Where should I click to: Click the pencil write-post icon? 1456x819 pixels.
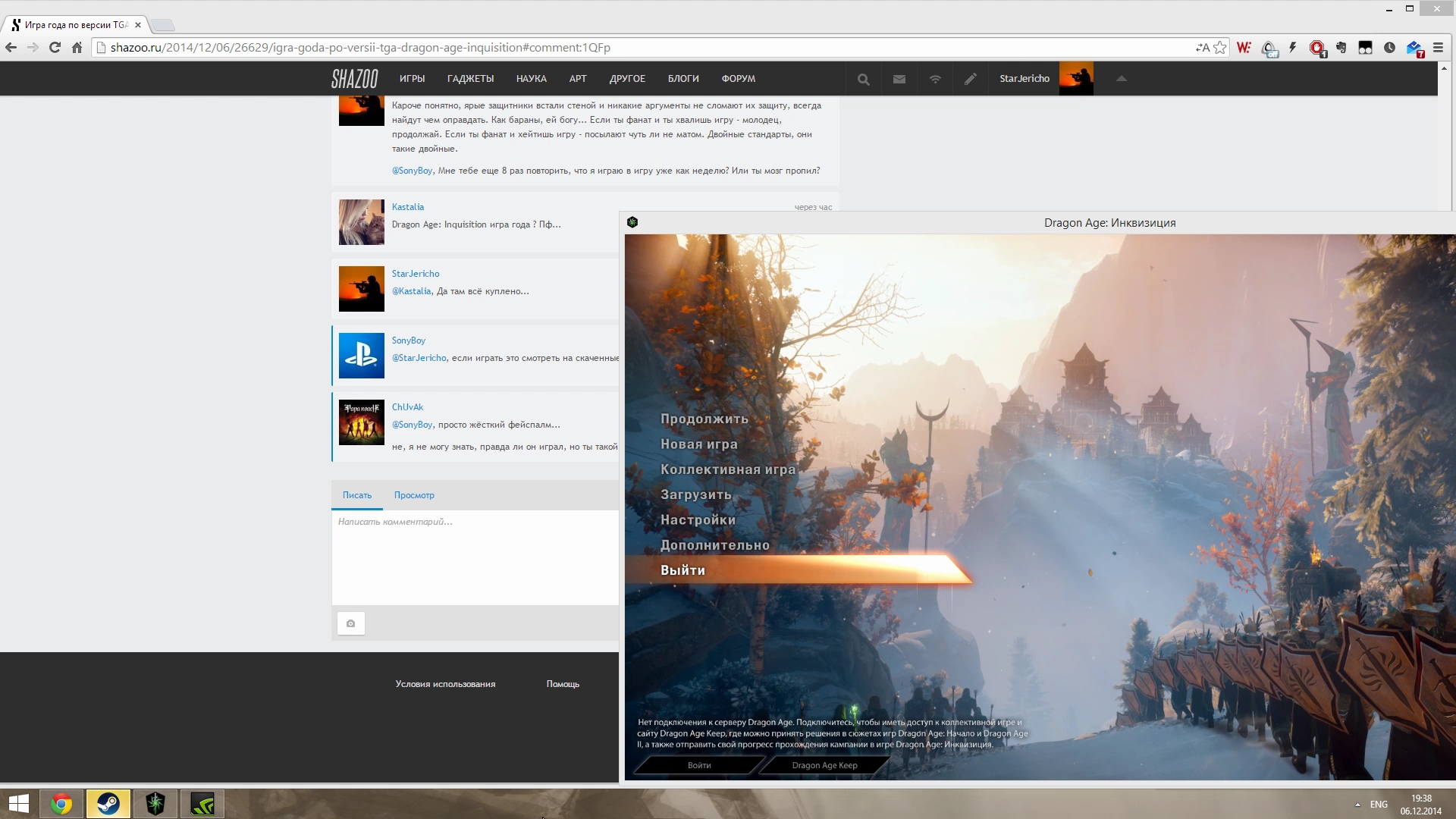click(x=971, y=79)
